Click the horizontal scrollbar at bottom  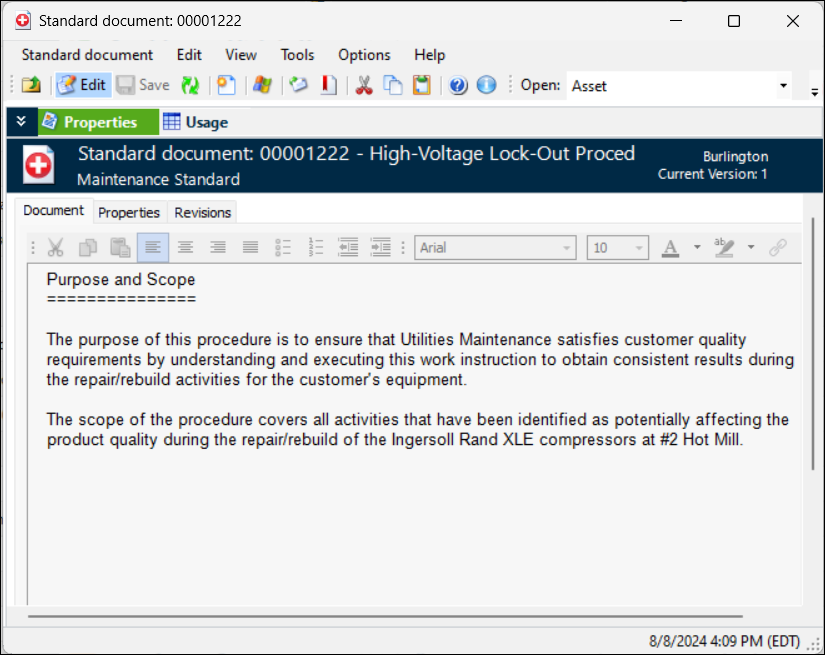click(x=385, y=616)
